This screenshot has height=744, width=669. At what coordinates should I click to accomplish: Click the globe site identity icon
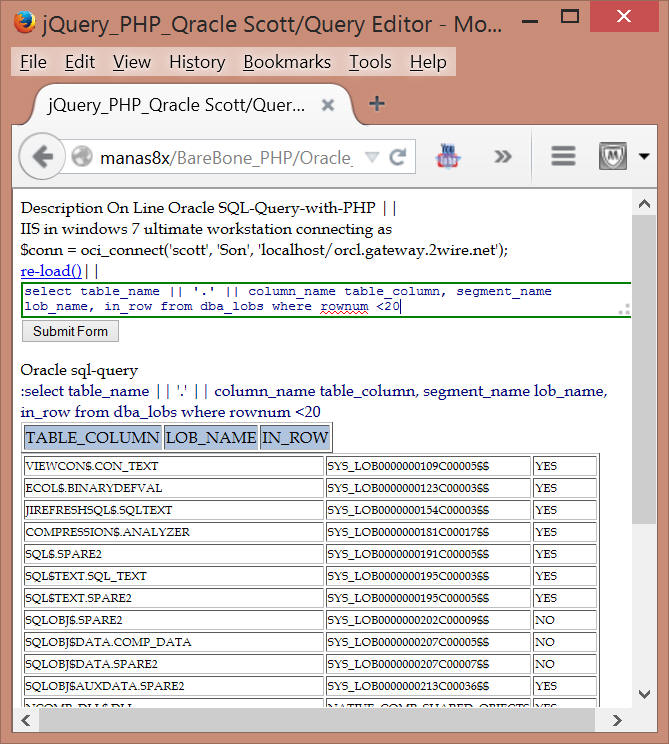coord(82,158)
